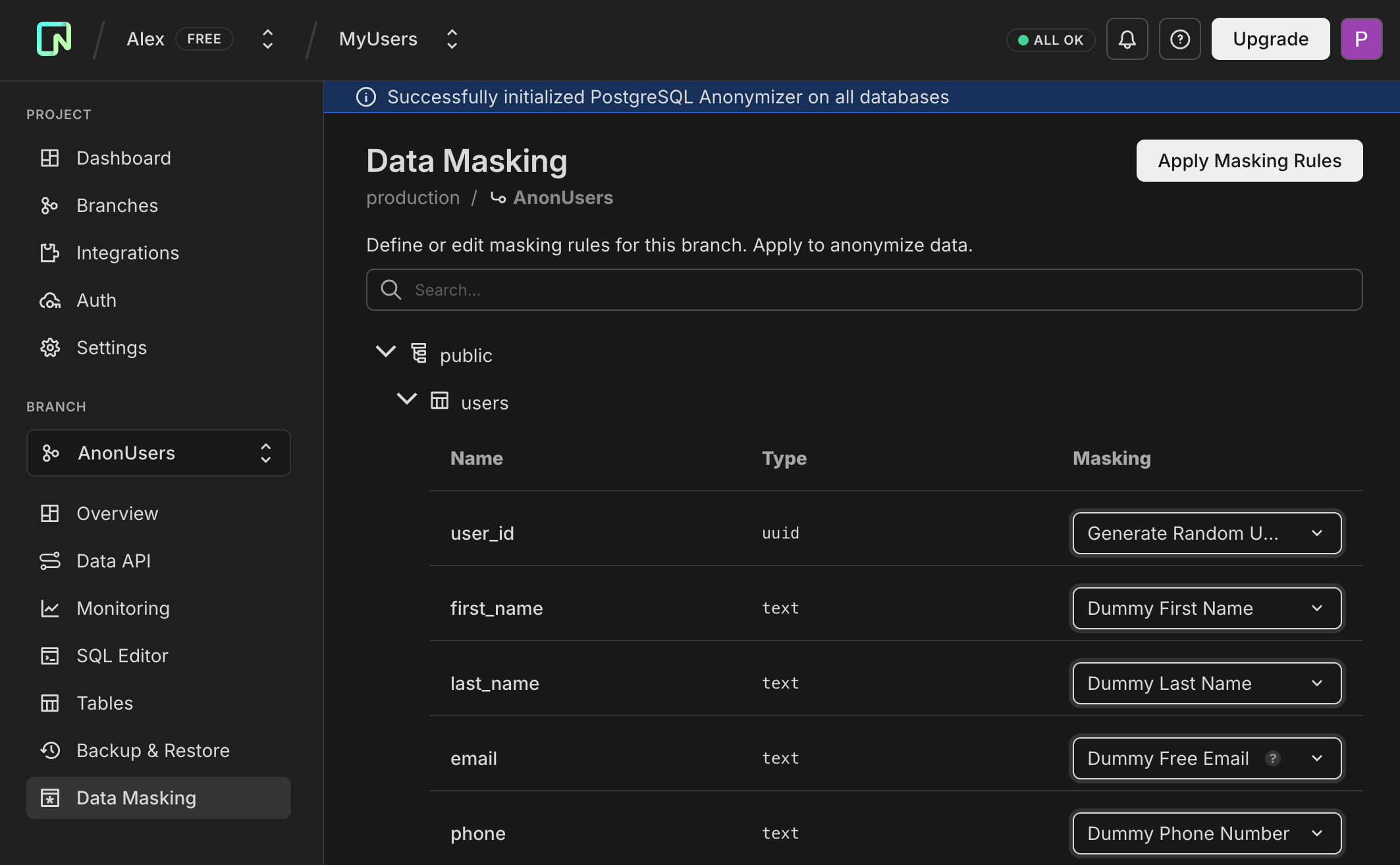The height and width of the screenshot is (865, 1400).
Task: Click Apply Masking Rules
Action: pyautogui.click(x=1249, y=160)
